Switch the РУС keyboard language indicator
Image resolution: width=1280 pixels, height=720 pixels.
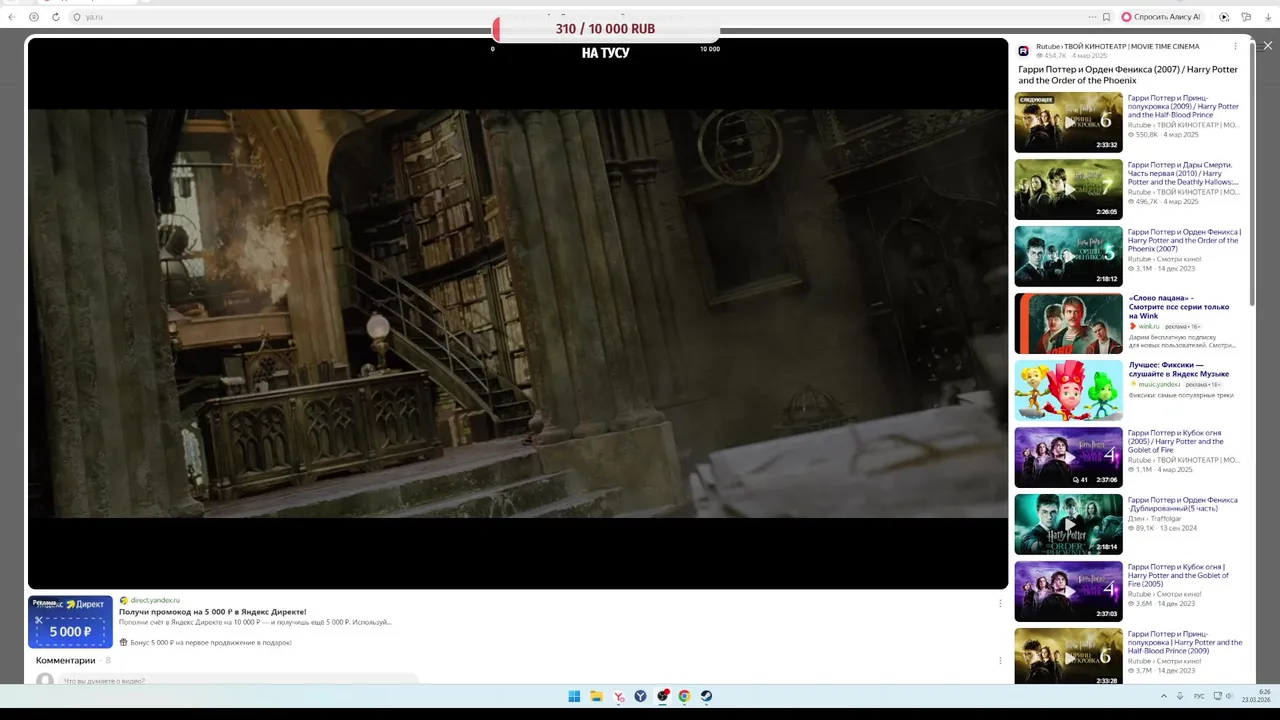(1199, 696)
